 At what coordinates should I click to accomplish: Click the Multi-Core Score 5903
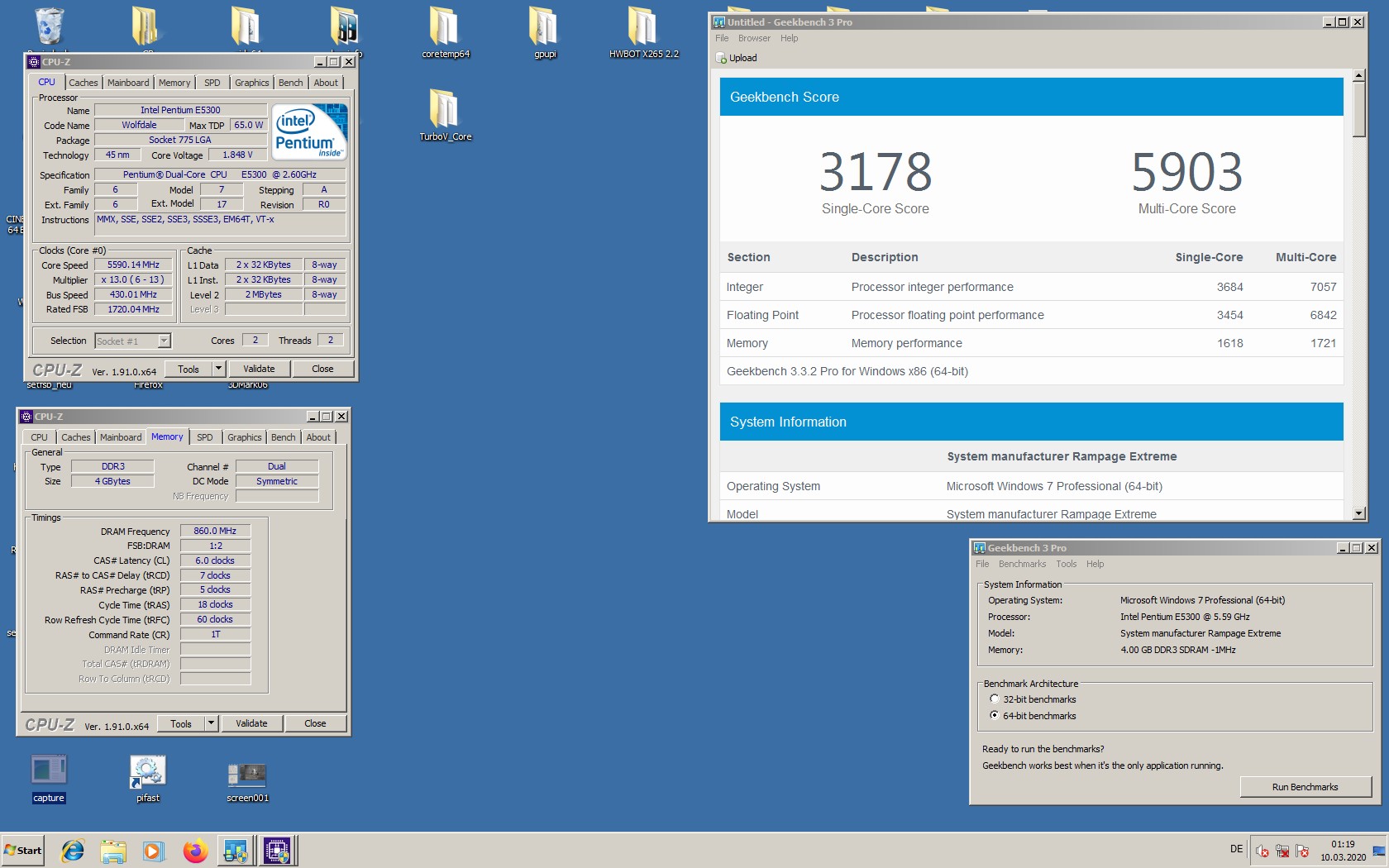click(x=1186, y=172)
